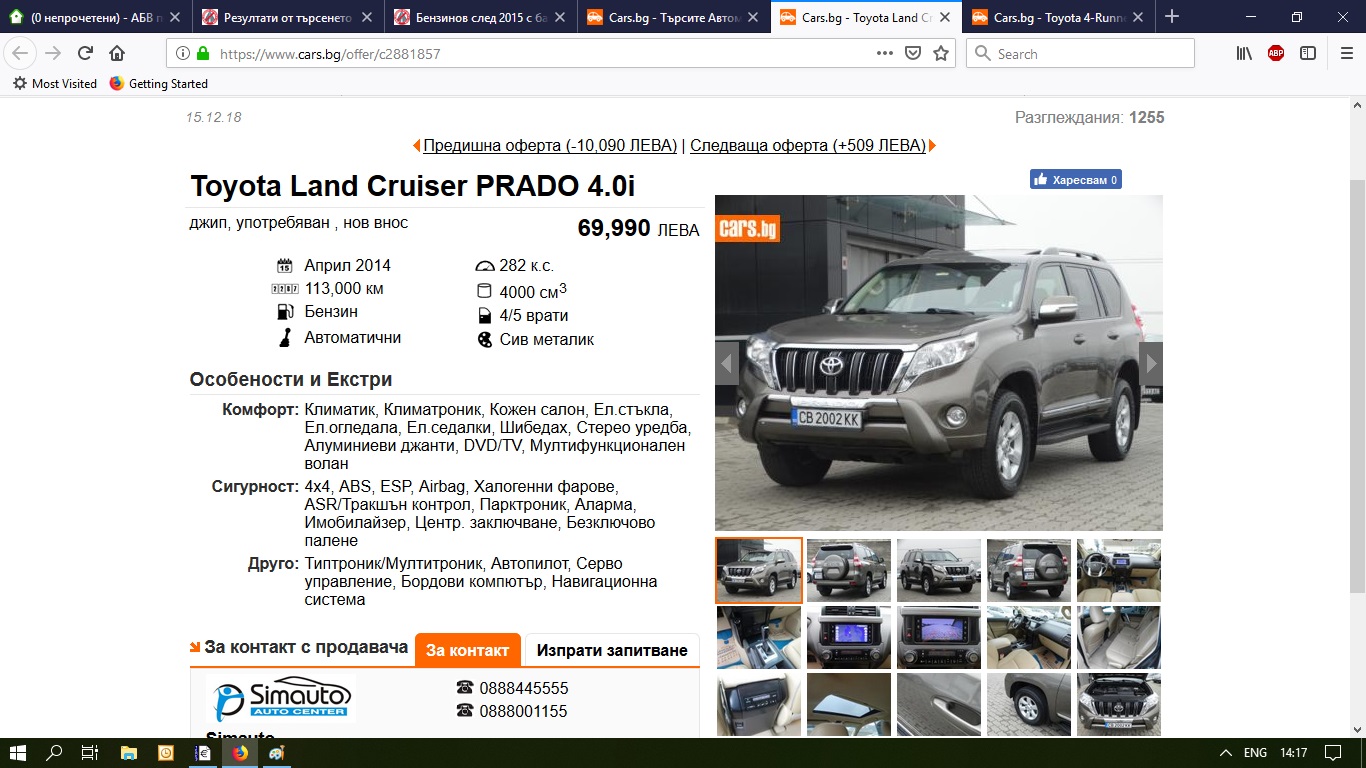1366x768 pixels.
Task: Toggle the sidebar view icon
Action: 1308,54
